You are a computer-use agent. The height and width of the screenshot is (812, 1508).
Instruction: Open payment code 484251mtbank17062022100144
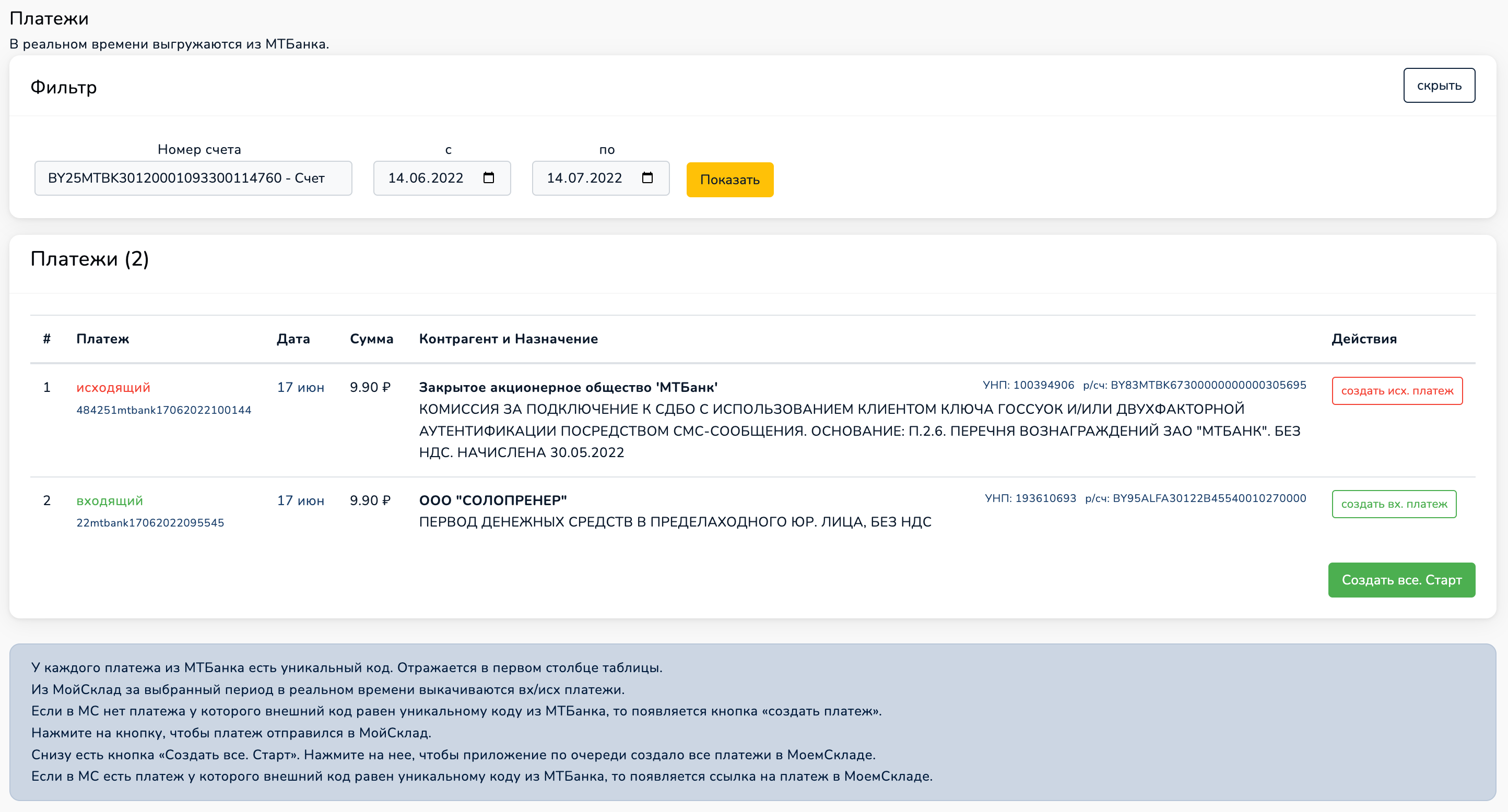pyautogui.click(x=164, y=410)
